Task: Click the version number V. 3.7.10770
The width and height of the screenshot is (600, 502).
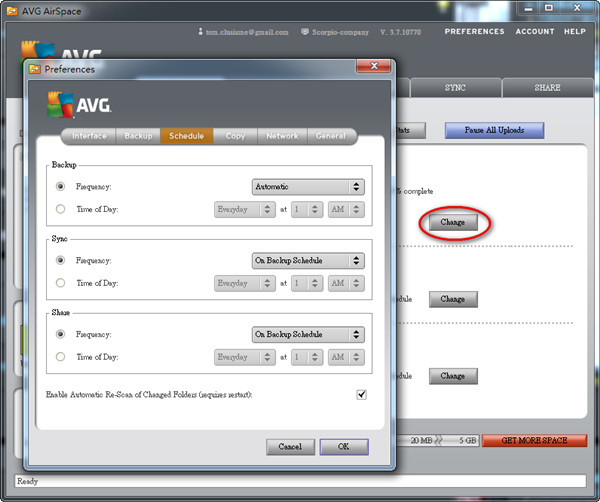Action: pyautogui.click(x=401, y=32)
